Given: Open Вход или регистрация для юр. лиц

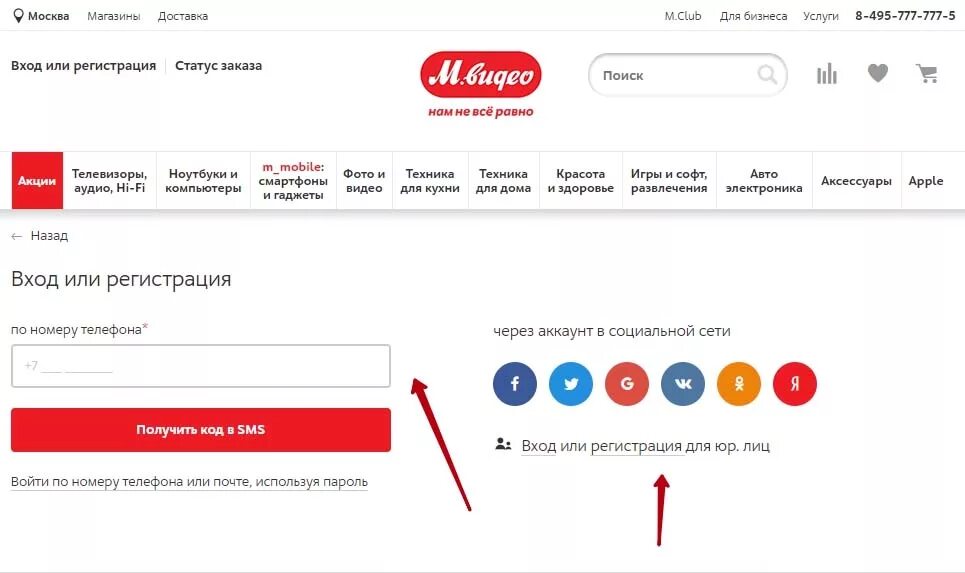Looking at the screenshot, I should coord(645,446).
